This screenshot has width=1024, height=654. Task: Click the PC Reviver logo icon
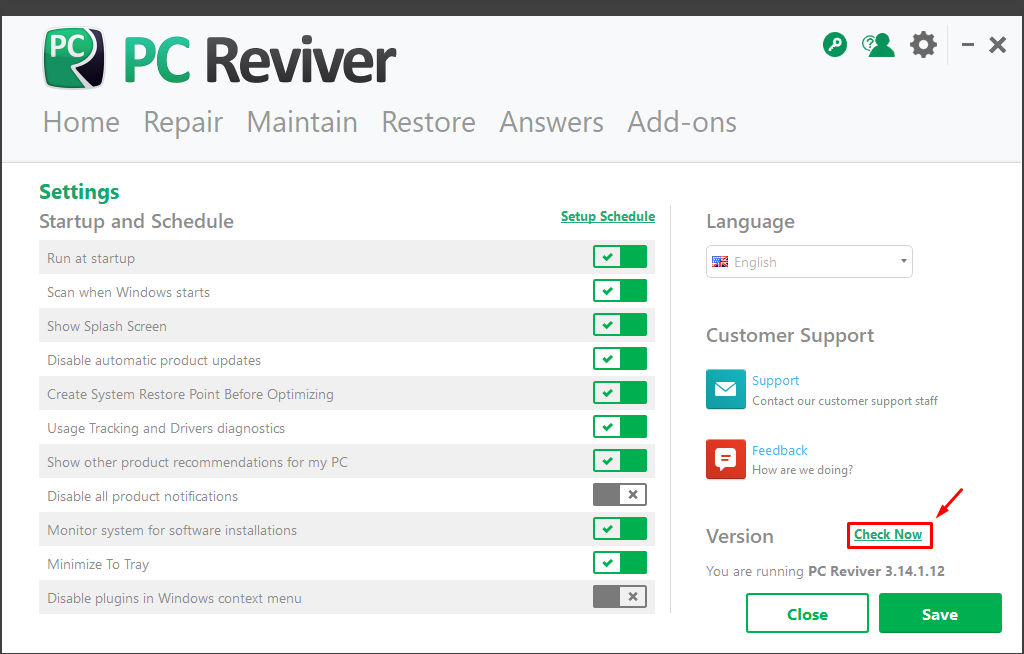pos(74,57)
